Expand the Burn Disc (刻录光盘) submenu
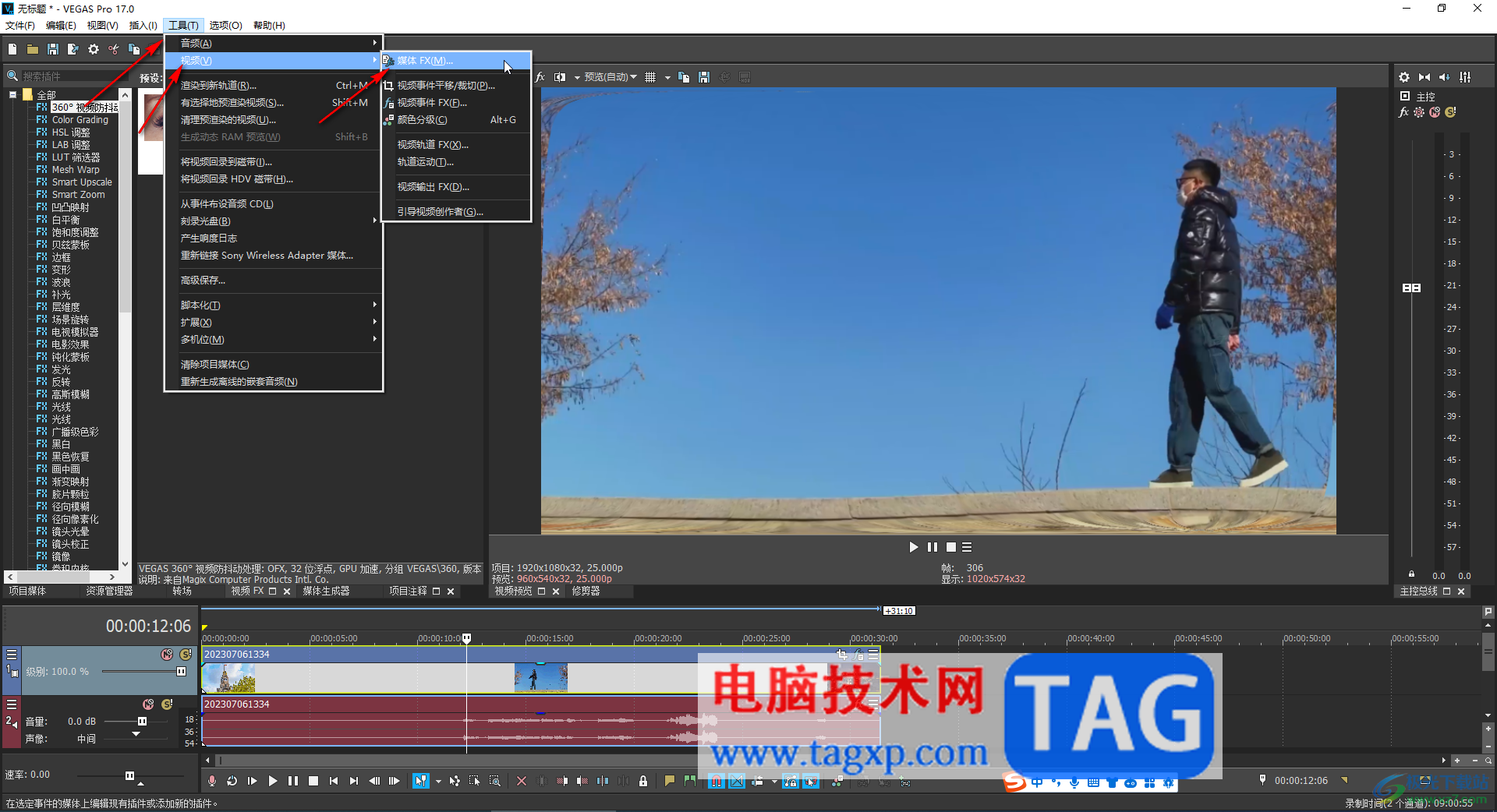 coord(273,221)
